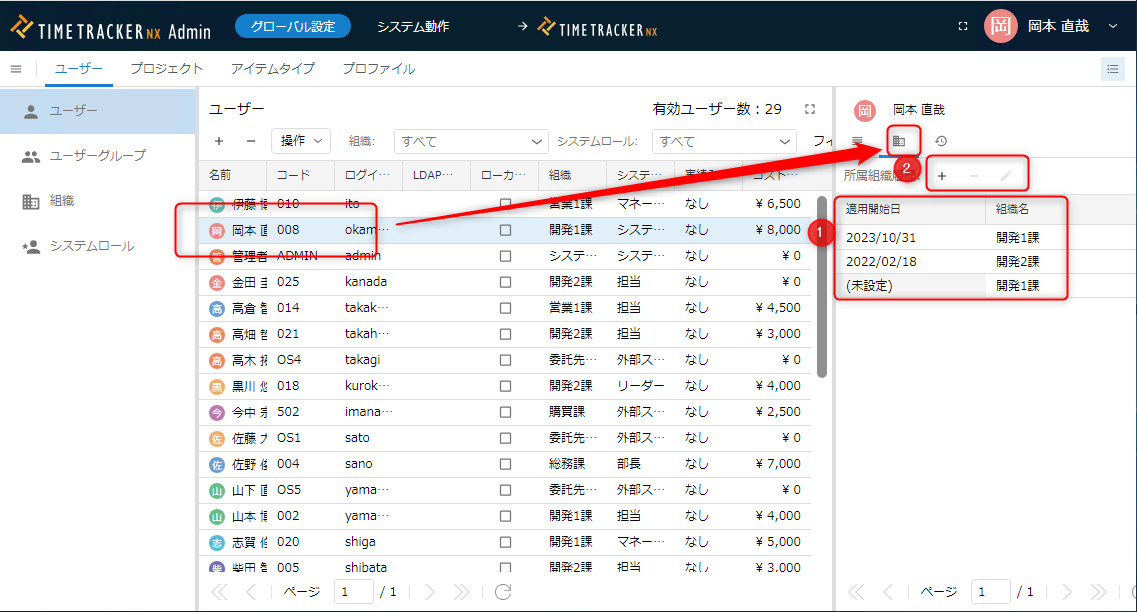The image size is (1137, 612).
Task: Toggle local checkbox for user sato
Action: click(x=505, y=438)
